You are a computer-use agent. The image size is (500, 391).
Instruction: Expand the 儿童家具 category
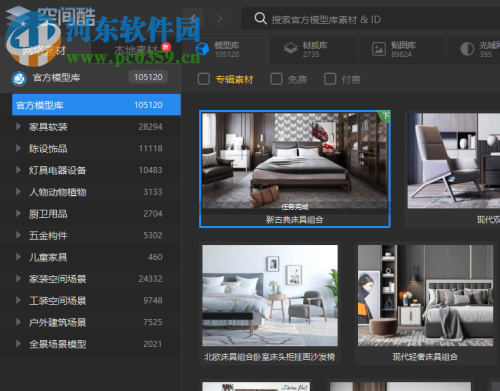point(18,257)
